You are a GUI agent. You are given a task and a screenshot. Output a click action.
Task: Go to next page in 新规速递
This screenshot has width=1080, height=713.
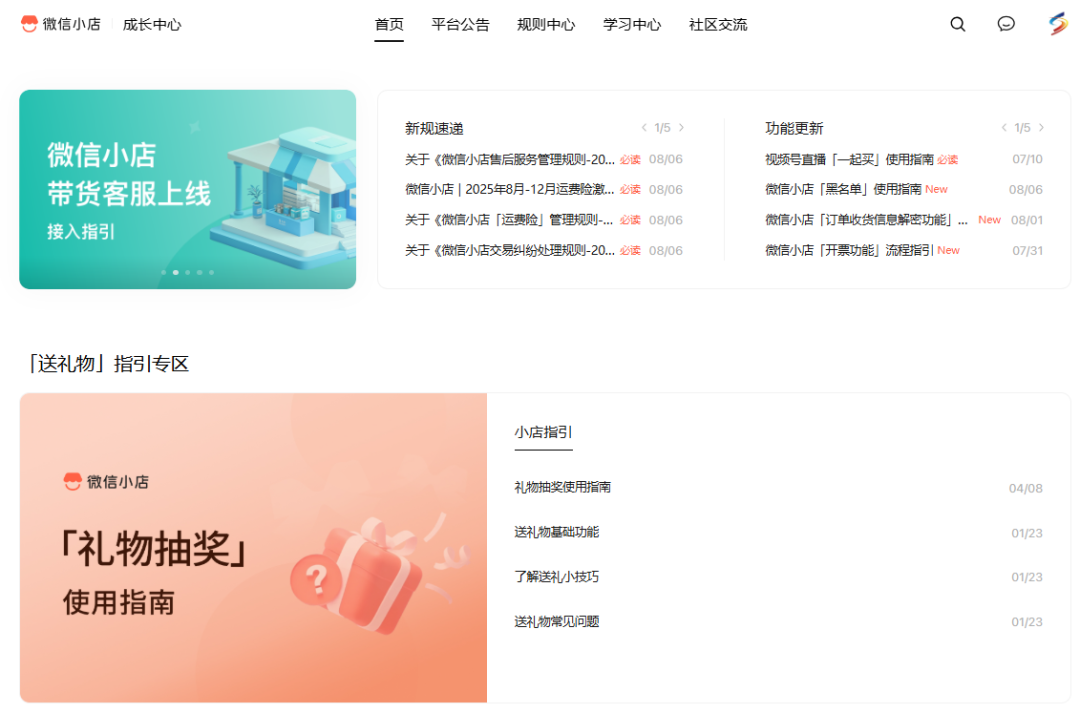681,127
